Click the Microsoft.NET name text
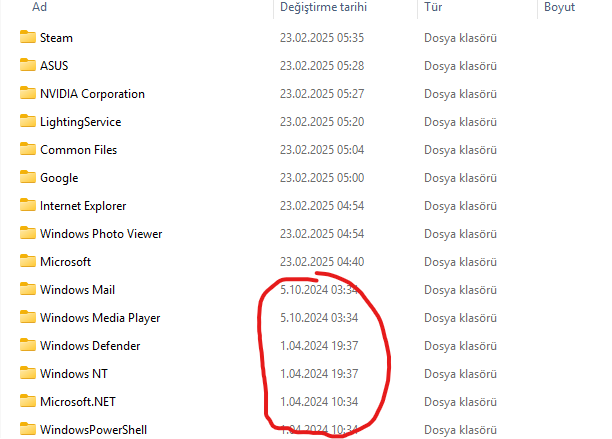Screen dimensions: 612x439 pyautogui.click(x=78, y=402)
